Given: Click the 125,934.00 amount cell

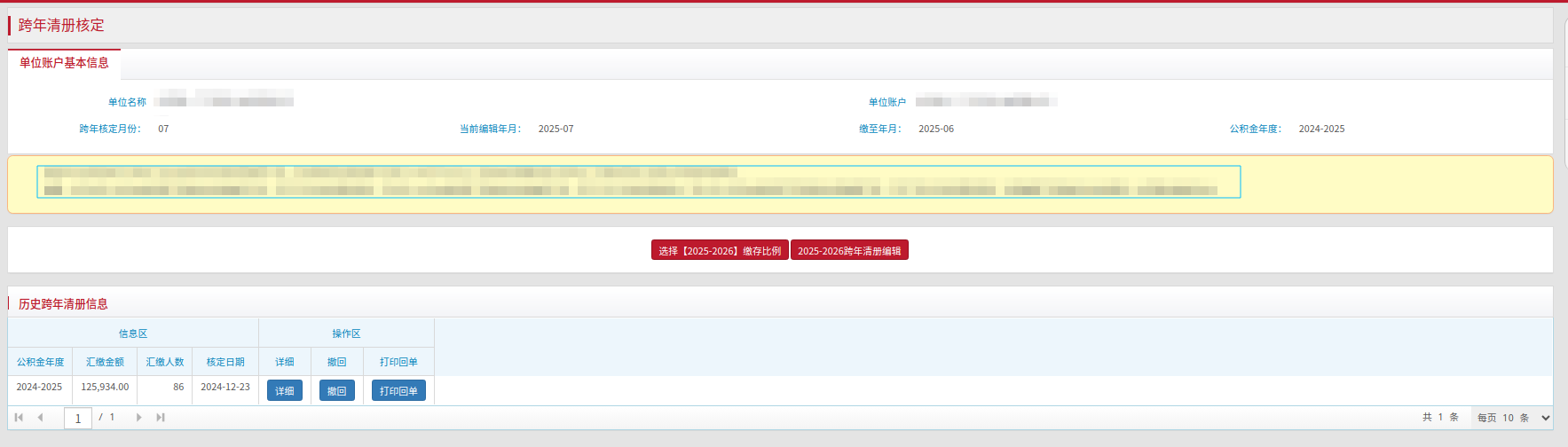Looking at the screenshot, I should [x=105, y=388].
